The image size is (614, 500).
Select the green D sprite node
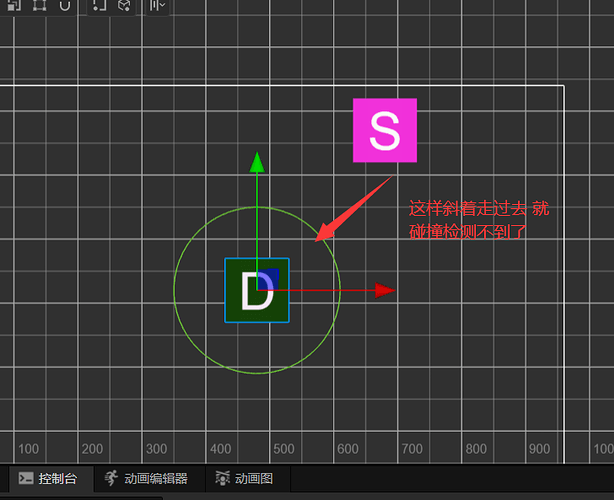(257, 290)
